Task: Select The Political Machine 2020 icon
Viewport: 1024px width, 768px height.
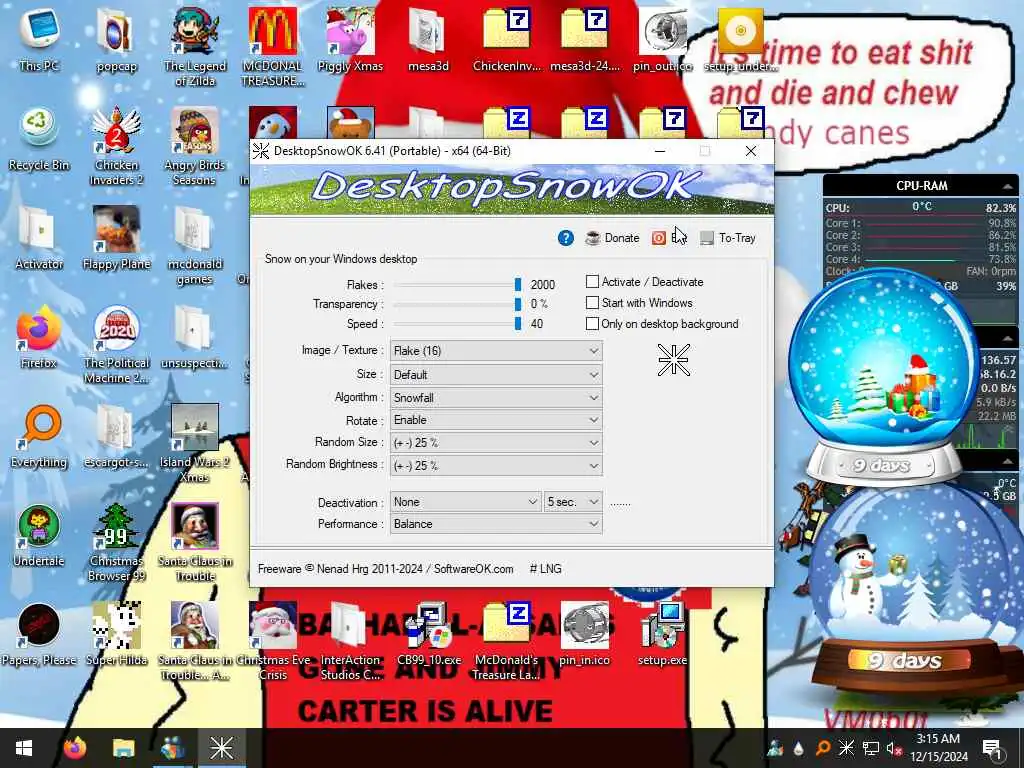Action: 116,345
